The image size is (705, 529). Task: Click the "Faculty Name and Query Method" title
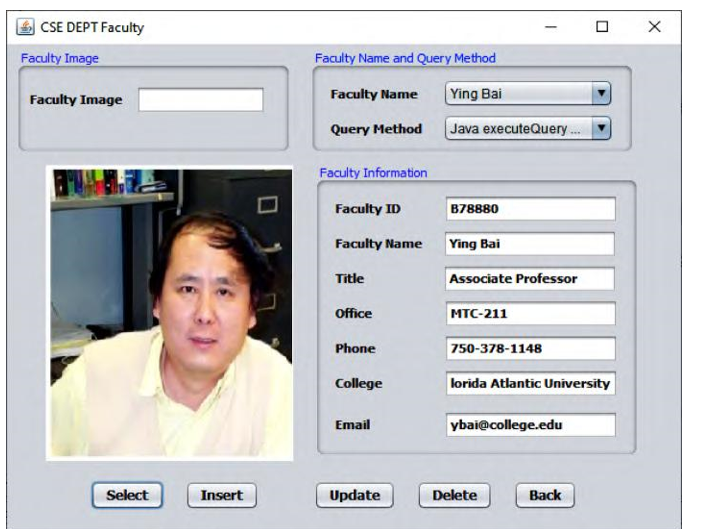pyautogui.click(x=405, y=58)
